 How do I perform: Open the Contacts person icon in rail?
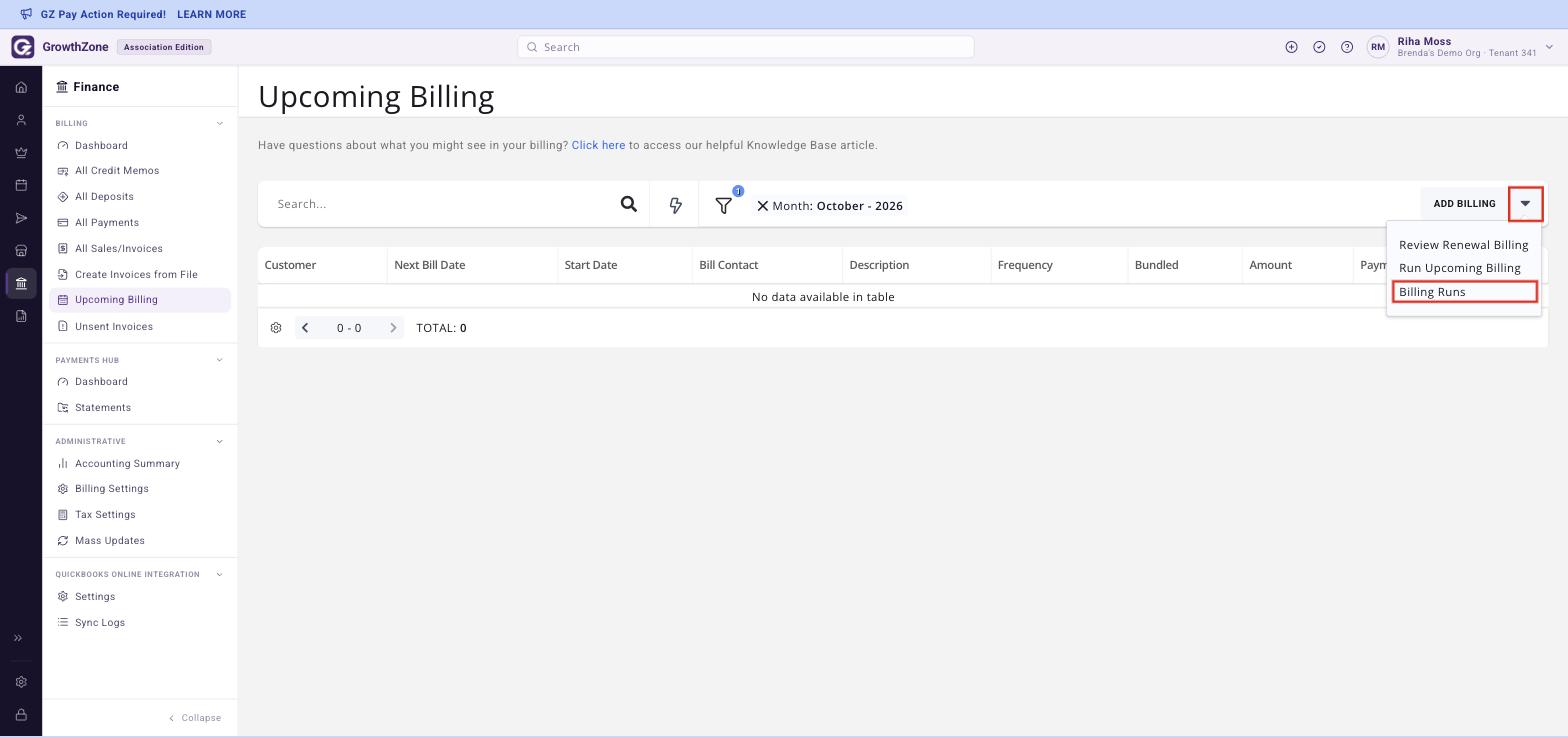21,120
